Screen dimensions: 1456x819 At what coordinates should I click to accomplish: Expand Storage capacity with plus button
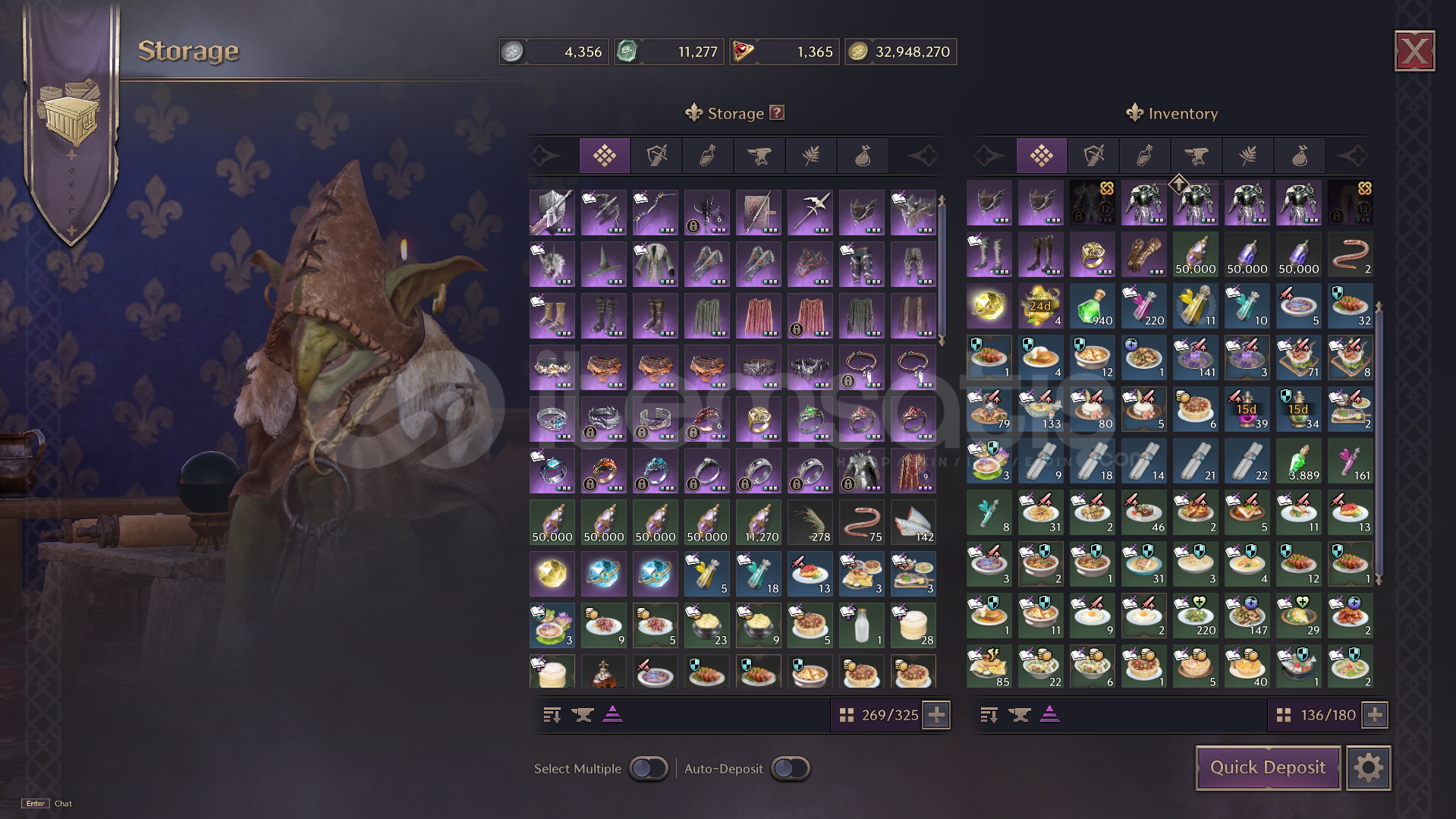point(936,715)
